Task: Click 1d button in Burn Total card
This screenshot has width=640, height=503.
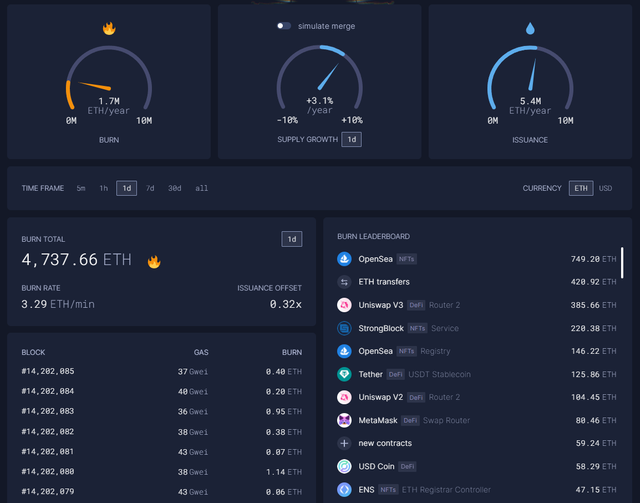Action: point(292,239)
